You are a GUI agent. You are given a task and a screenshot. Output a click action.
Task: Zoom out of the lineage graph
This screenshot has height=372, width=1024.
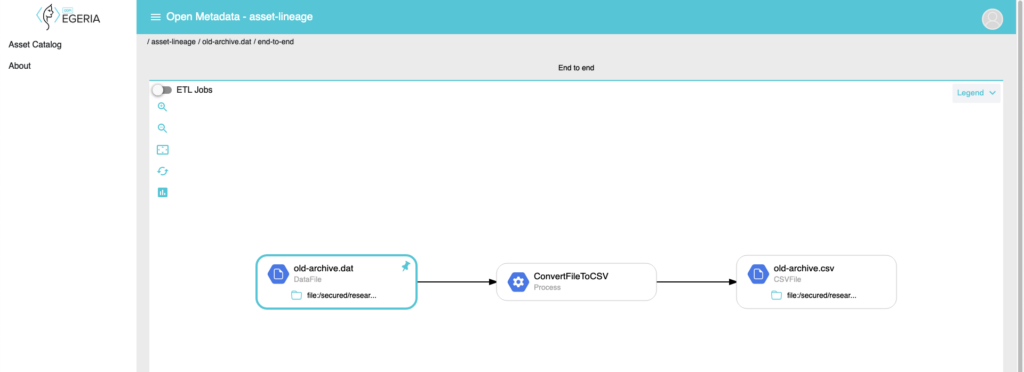tap(163, 129)
